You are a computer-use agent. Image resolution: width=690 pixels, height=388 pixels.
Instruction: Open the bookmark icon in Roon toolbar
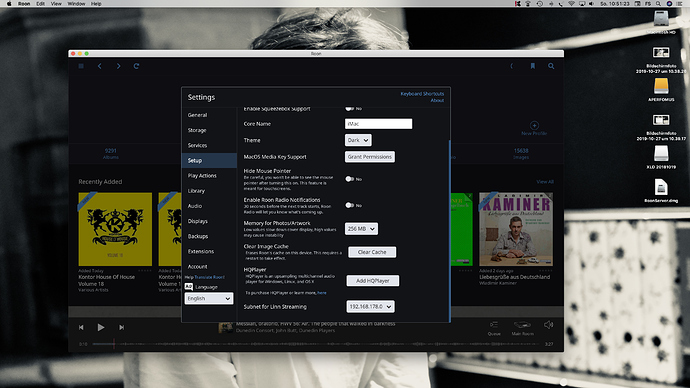[532, 66]
